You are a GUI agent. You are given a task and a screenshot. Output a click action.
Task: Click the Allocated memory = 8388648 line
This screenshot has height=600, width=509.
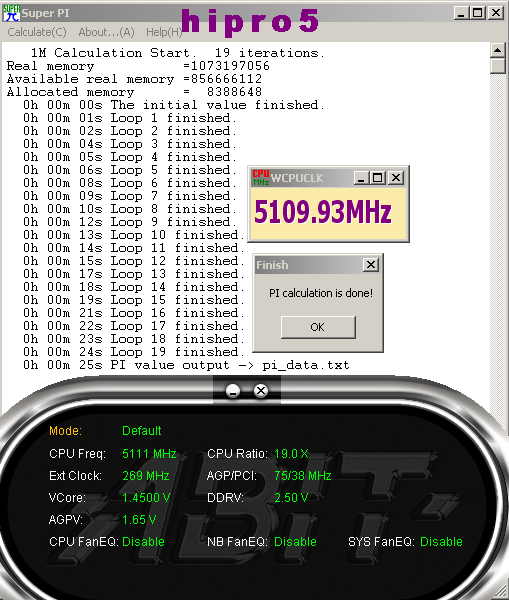134,92
